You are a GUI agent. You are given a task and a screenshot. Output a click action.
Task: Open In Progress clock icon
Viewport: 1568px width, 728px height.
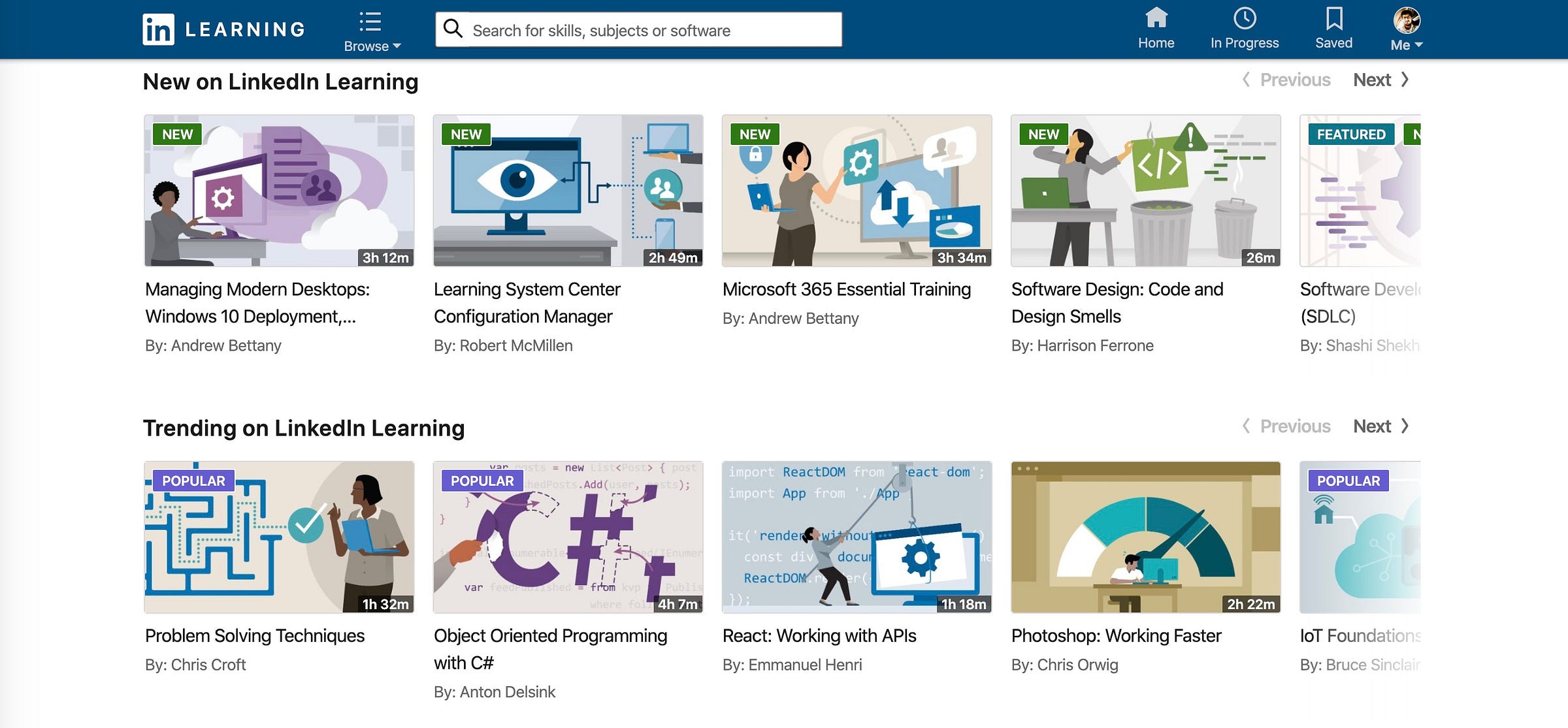tap(1245, 18)
